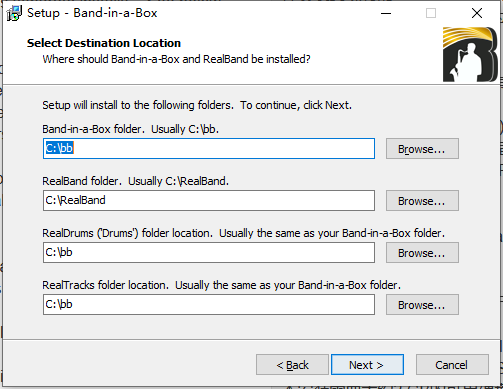The image size is (503, 389).
Task: Click the setup installer icon in title bar
Action: point(14,13)
